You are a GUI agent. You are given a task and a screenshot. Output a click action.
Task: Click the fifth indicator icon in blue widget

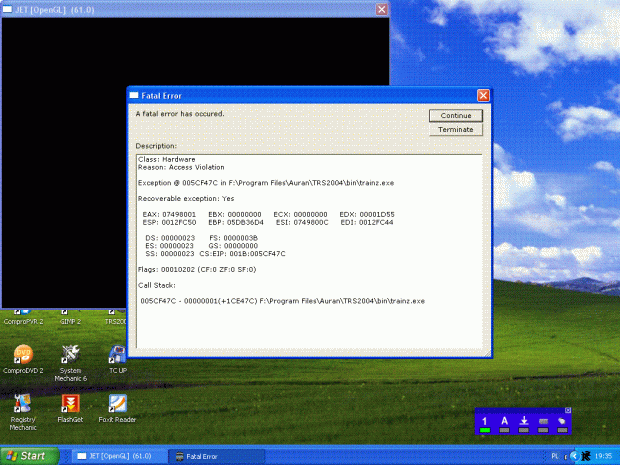tap(562, 424)
